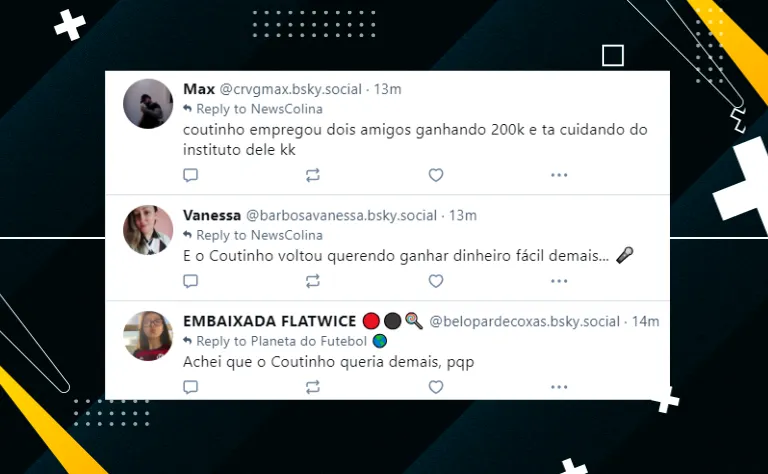
Task: Repost Max's post about coutinho
Action: pos(313,175)
